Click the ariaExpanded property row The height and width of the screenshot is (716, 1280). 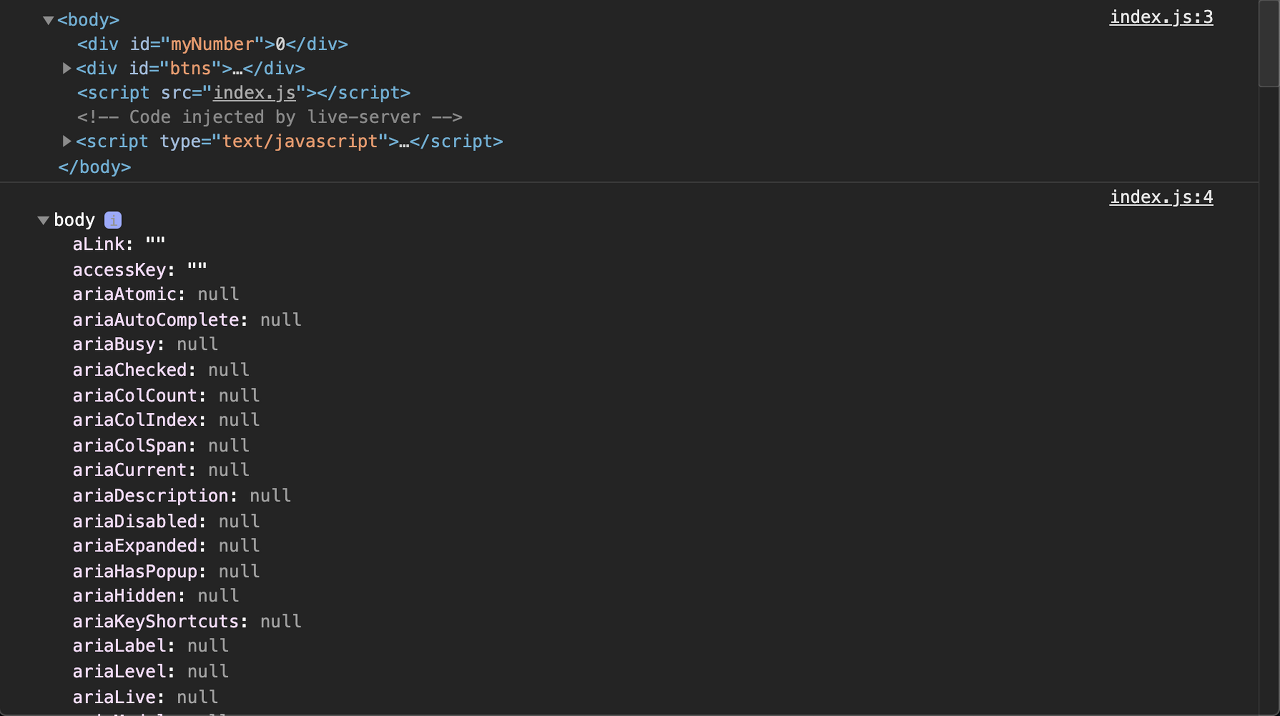pyautogui.click(x=166, y=546)
